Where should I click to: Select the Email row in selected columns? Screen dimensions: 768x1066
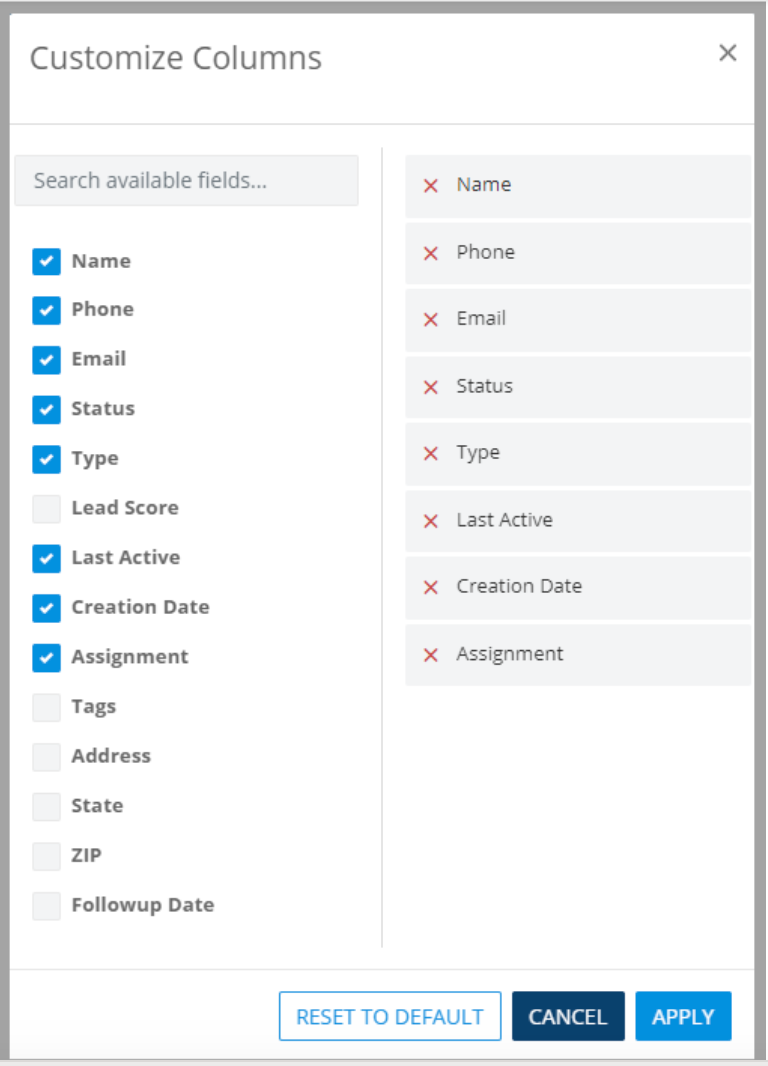[x=578, y=320]
